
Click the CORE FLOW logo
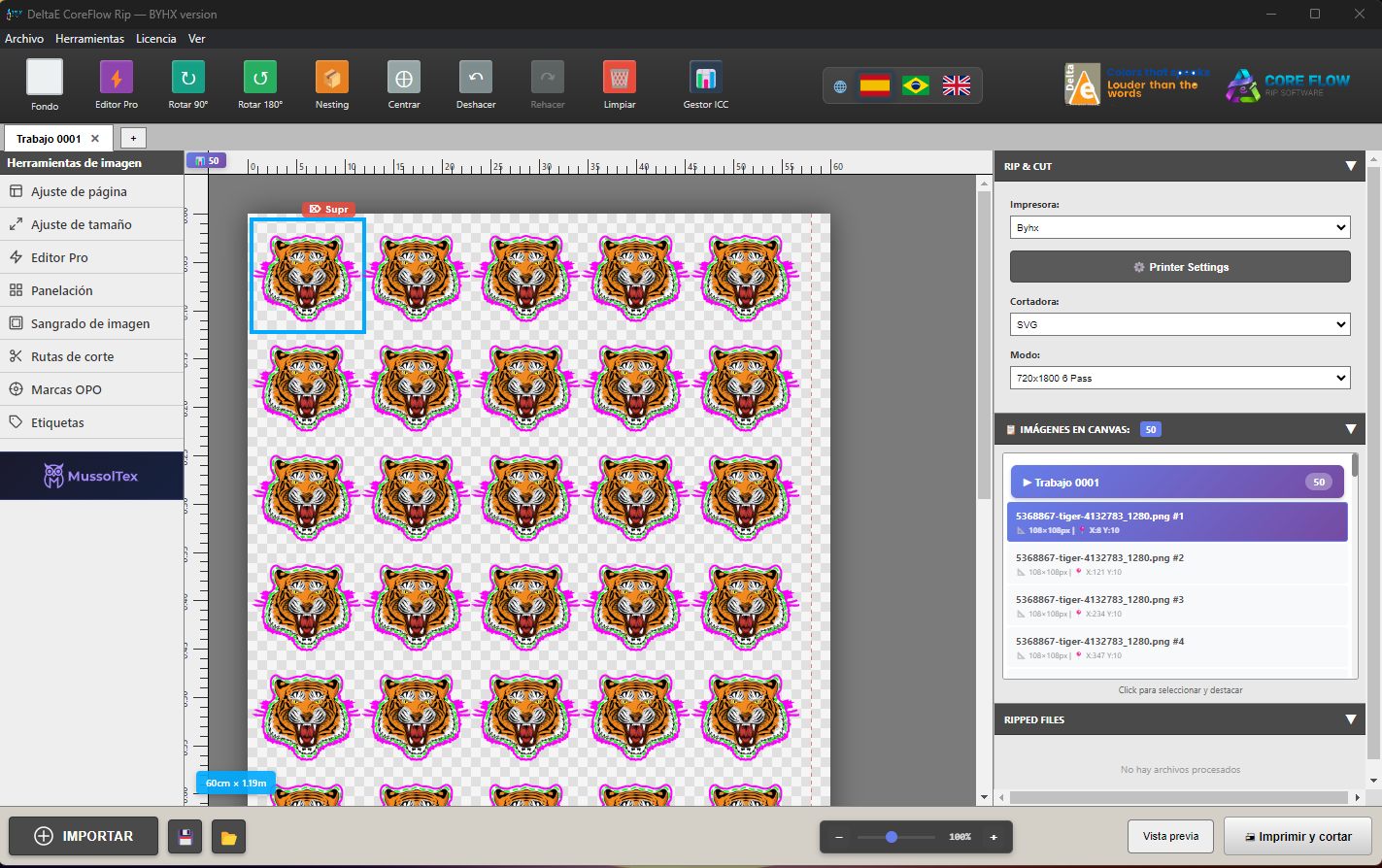1288,84
